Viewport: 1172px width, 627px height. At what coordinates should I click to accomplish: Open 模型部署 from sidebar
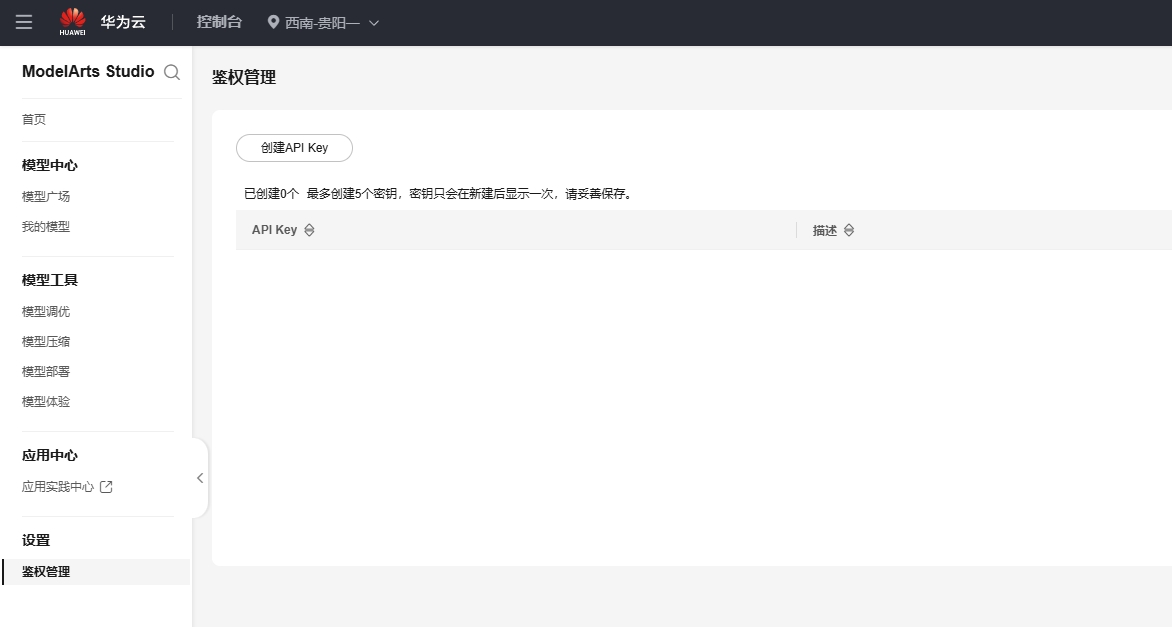pos(46,372)
